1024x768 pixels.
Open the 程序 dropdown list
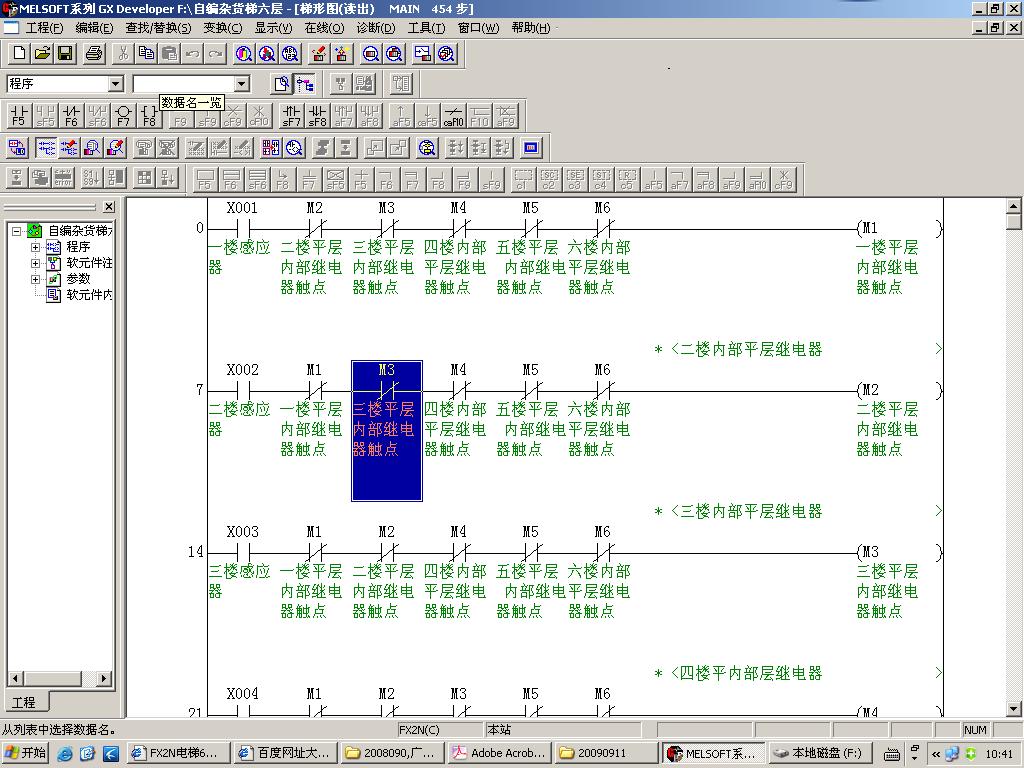pos(115,84)
